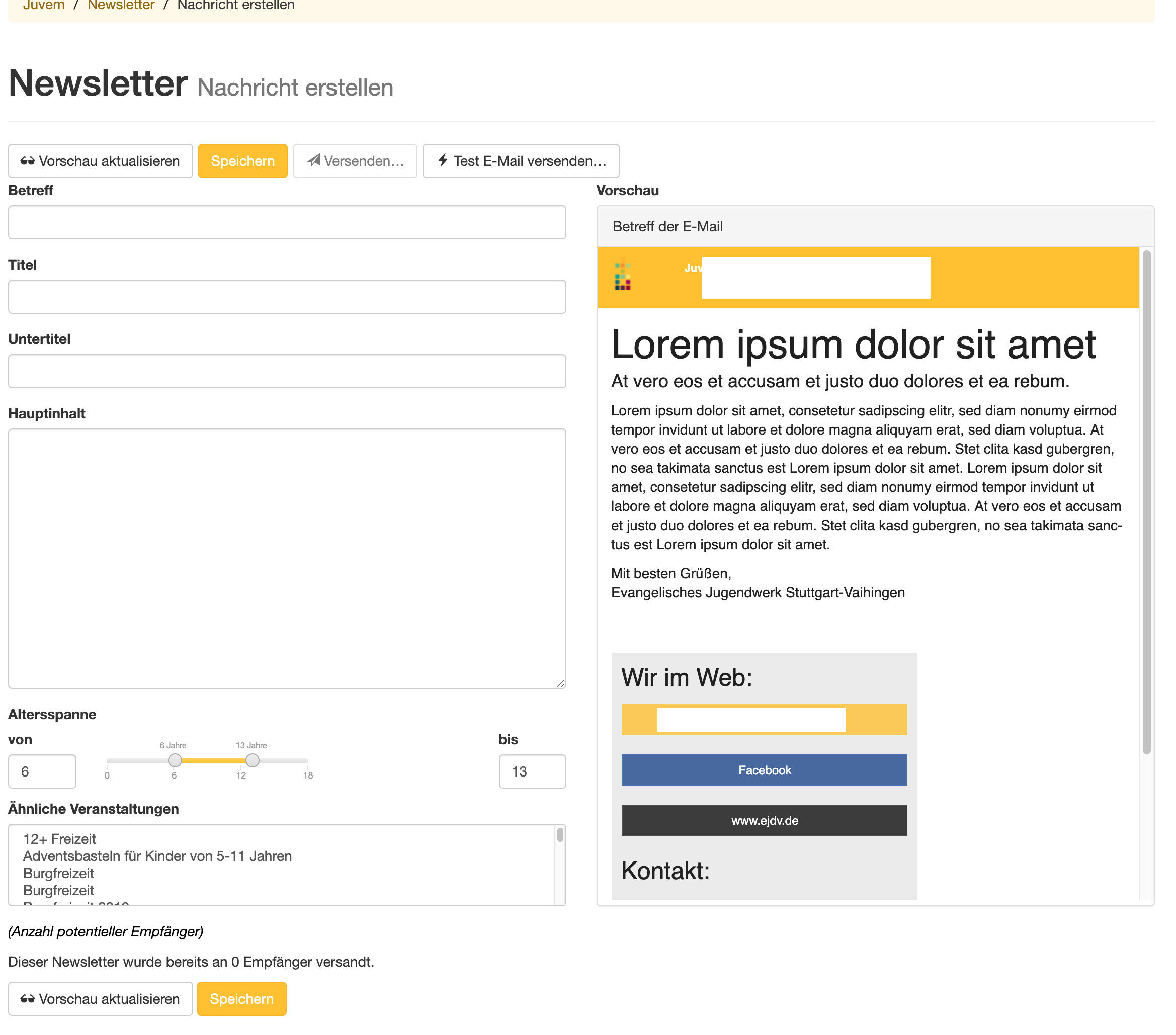Image resolution: width=1176 pixels, height=1035 pixels.
Task: Click 'Betreff der E-Mail' preview header
Action: 667,227
